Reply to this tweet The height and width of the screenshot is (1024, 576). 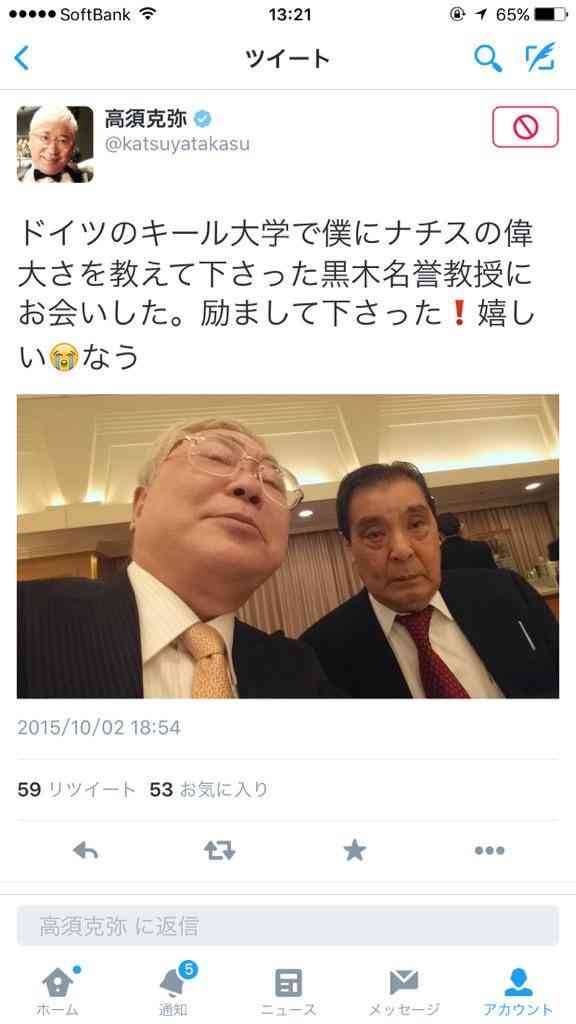click(x=86, y=850)
